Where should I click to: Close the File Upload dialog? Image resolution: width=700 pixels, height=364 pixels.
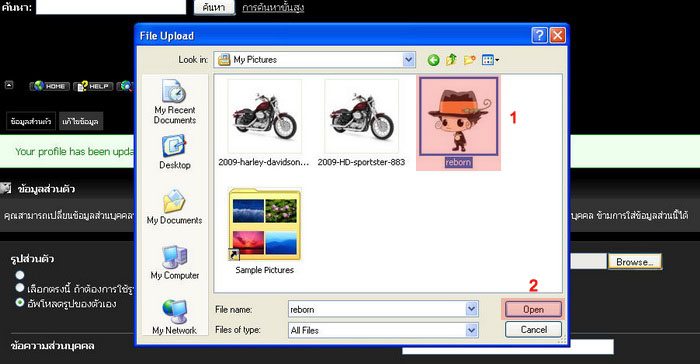[x=557, y=35]
